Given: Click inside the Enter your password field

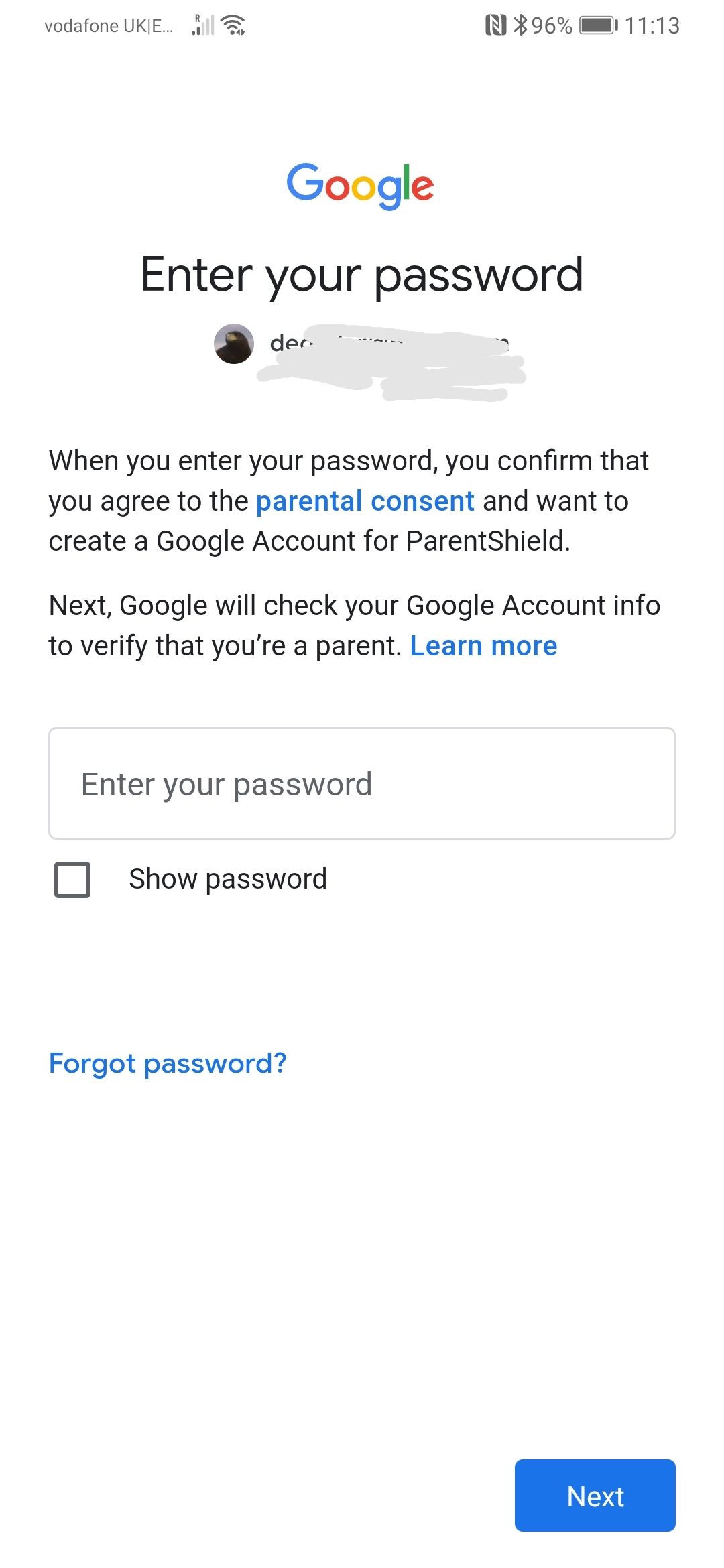Looking at the screenshot, I should pyautogui.click(x=362, y=783).
